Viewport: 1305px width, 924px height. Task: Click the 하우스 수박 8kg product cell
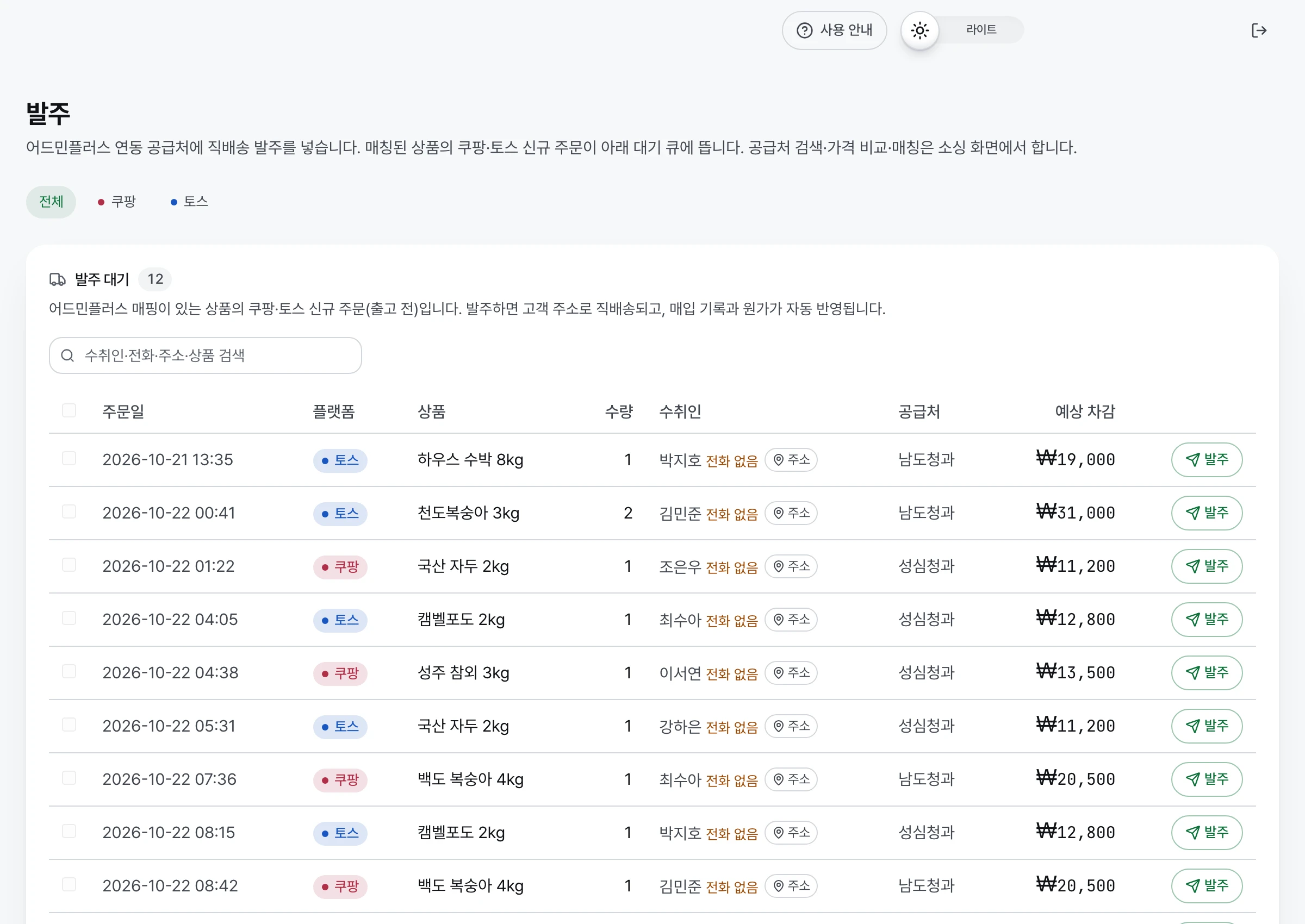(x=470, y=460)
